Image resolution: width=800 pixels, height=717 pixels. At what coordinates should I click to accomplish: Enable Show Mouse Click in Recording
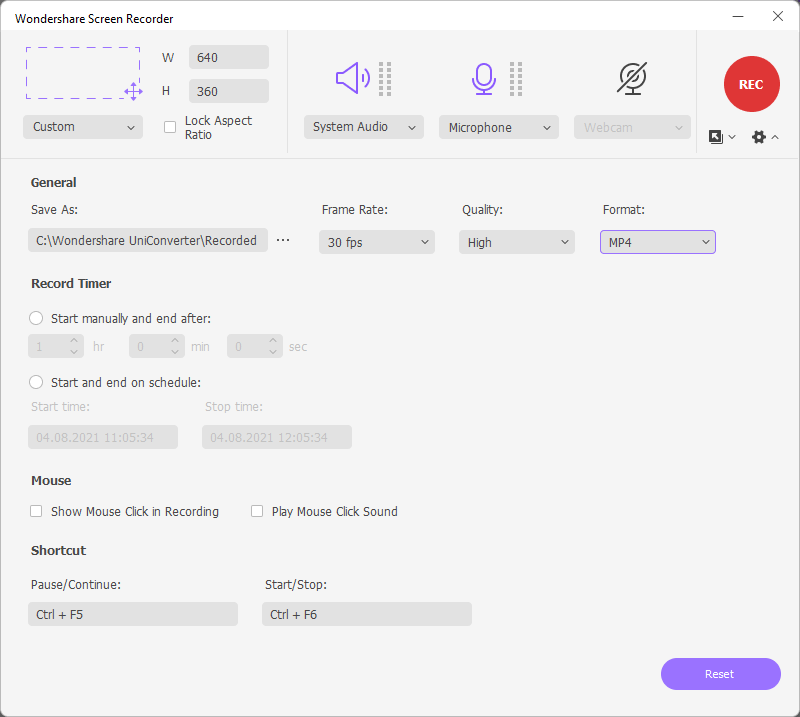pos(36,511)
